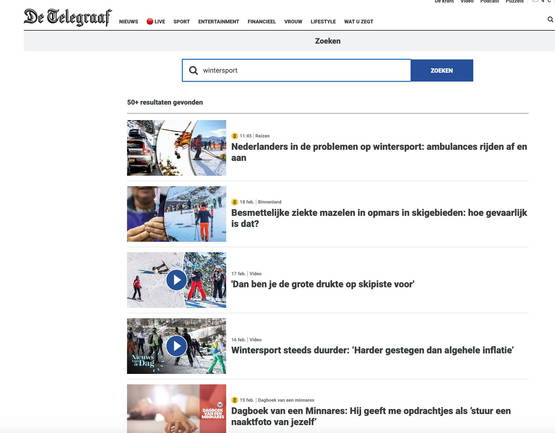Open the VROUW section
This screenshot has width=555, height=433.
[293, 22]
